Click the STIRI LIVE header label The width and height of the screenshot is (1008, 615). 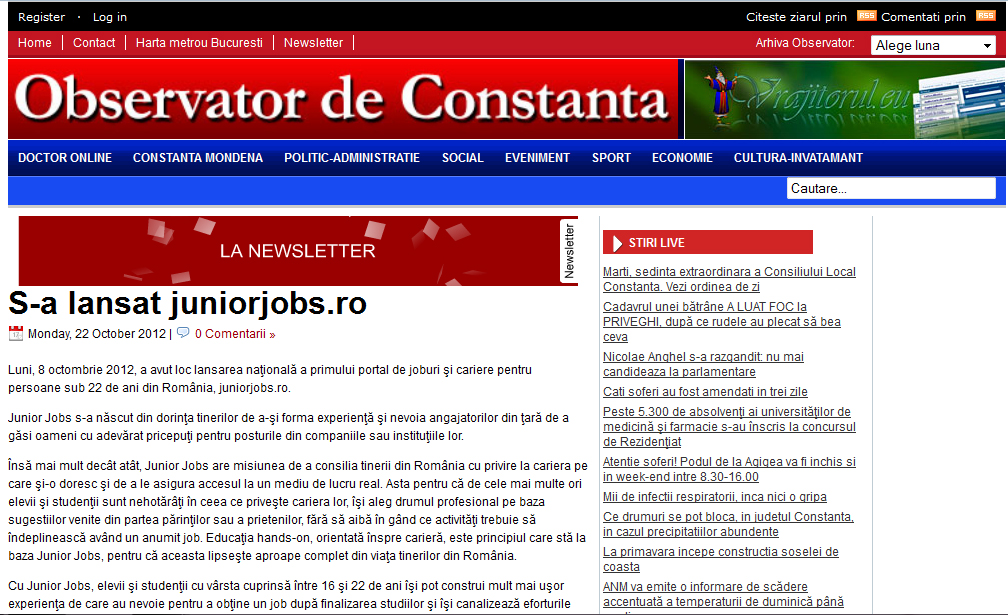click(x=656, y=243)
